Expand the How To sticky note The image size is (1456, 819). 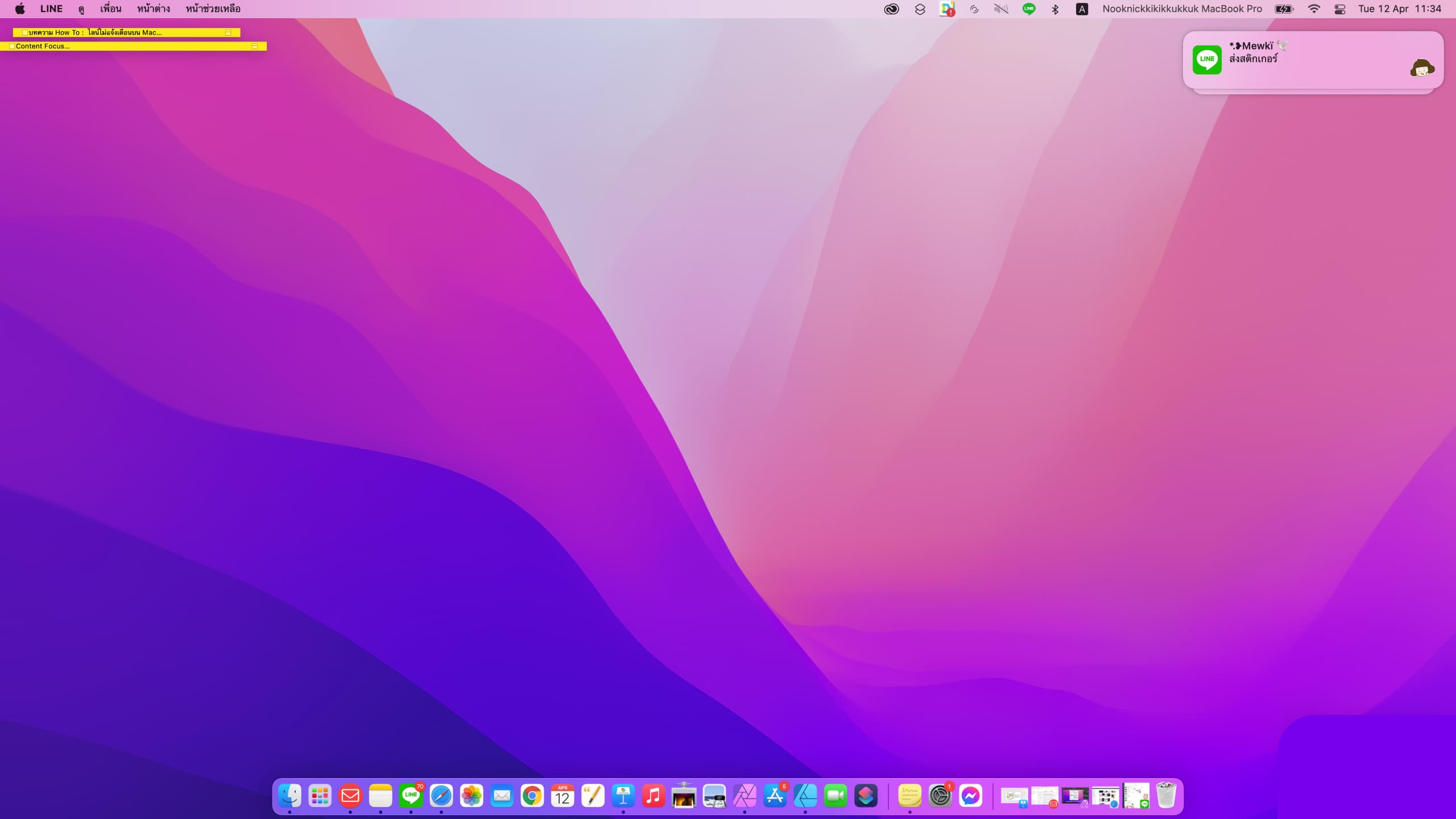[228, 32]
